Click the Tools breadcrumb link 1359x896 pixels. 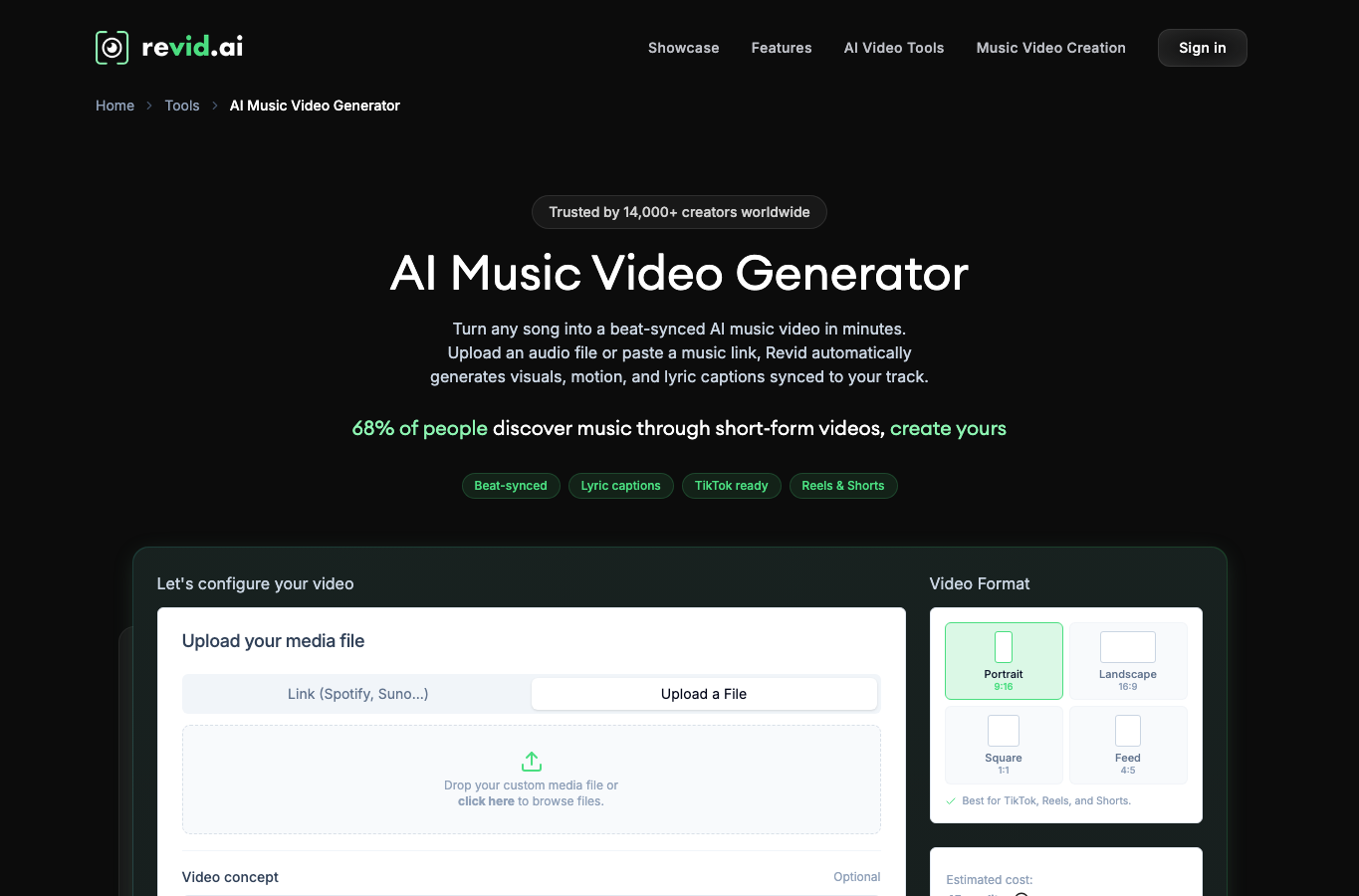pyautogui.click(x=182, y=106)
